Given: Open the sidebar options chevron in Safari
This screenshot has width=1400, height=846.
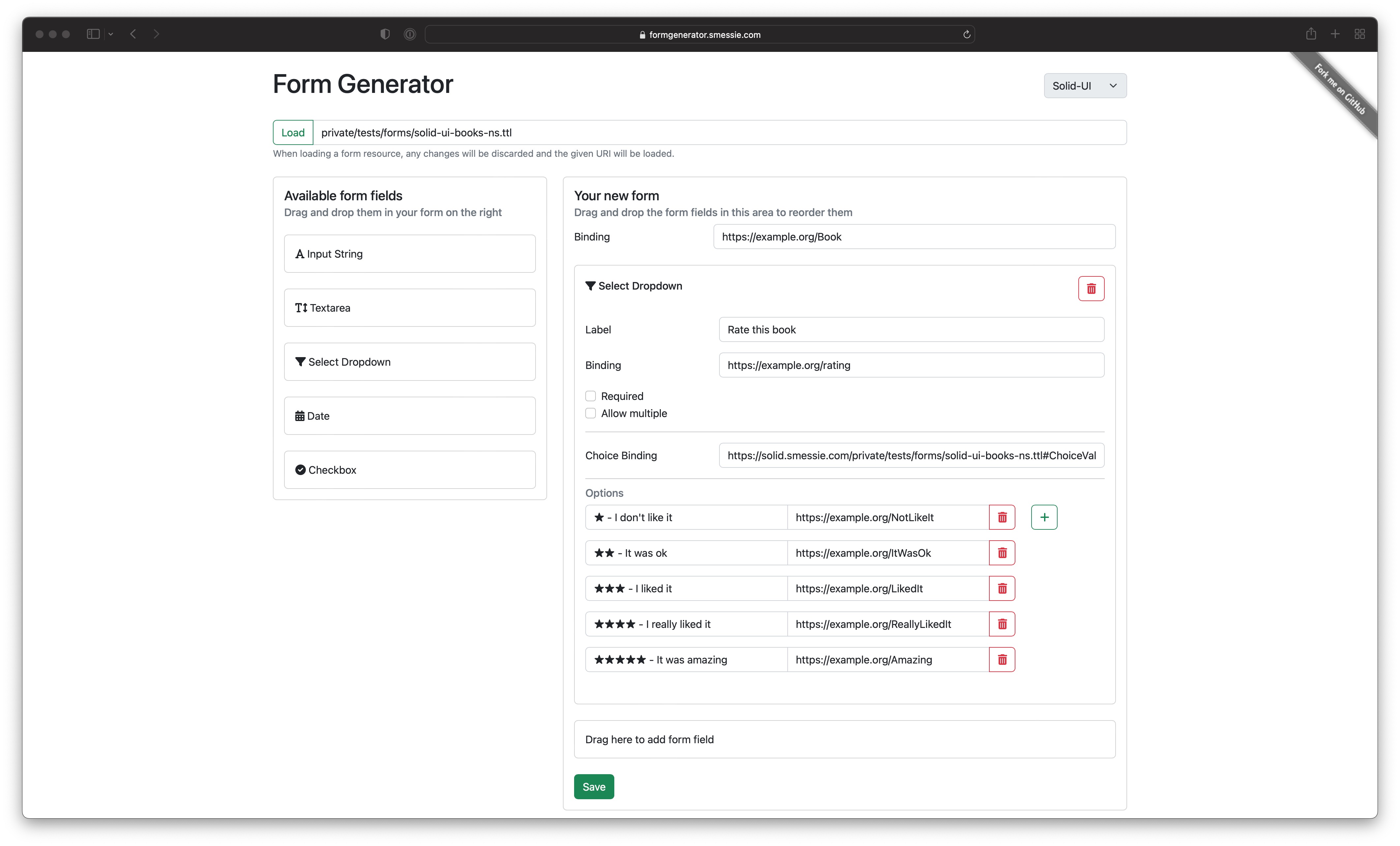Looking at the screenshot, I should tap(111, 34).
